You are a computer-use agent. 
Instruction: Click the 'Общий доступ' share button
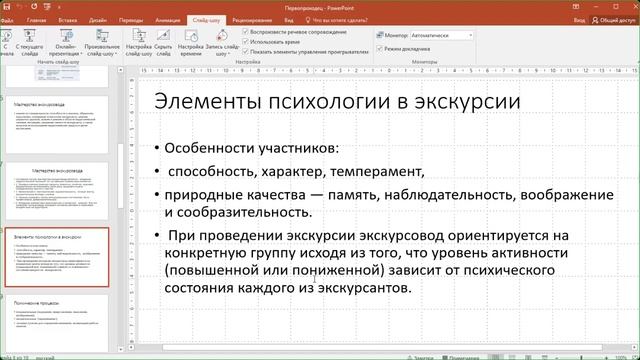tap(614, 20)
